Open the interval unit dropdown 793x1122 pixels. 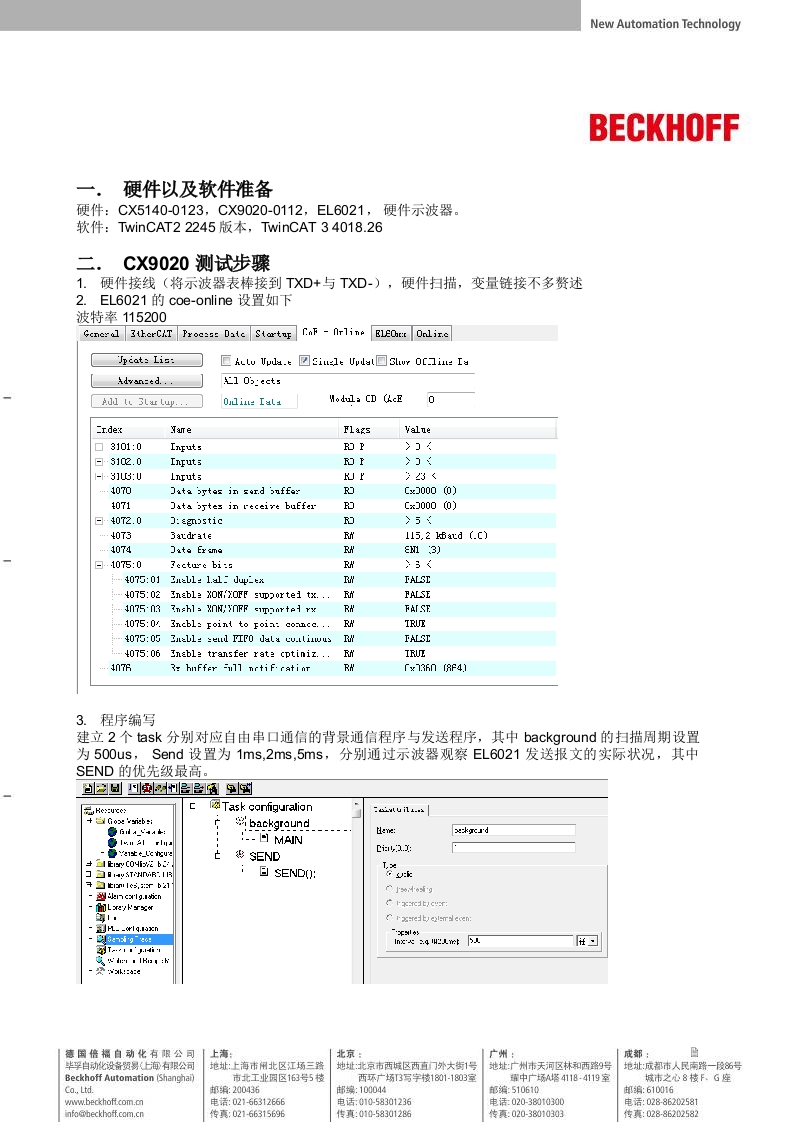(594, 941)
